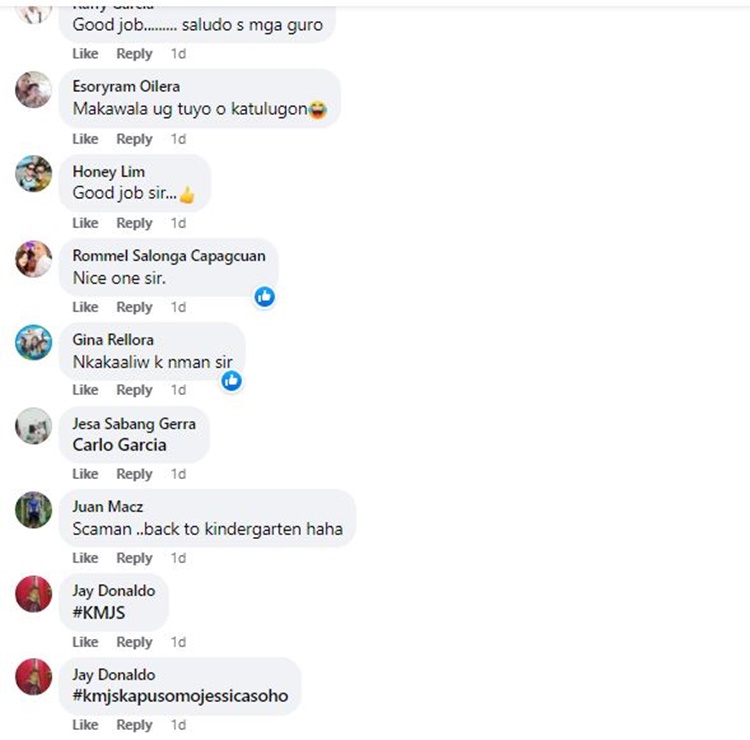The image size is (750, 740).
Task: Open #kmjskapusomojessicasoho hashtag link
Action: (180, 696)
